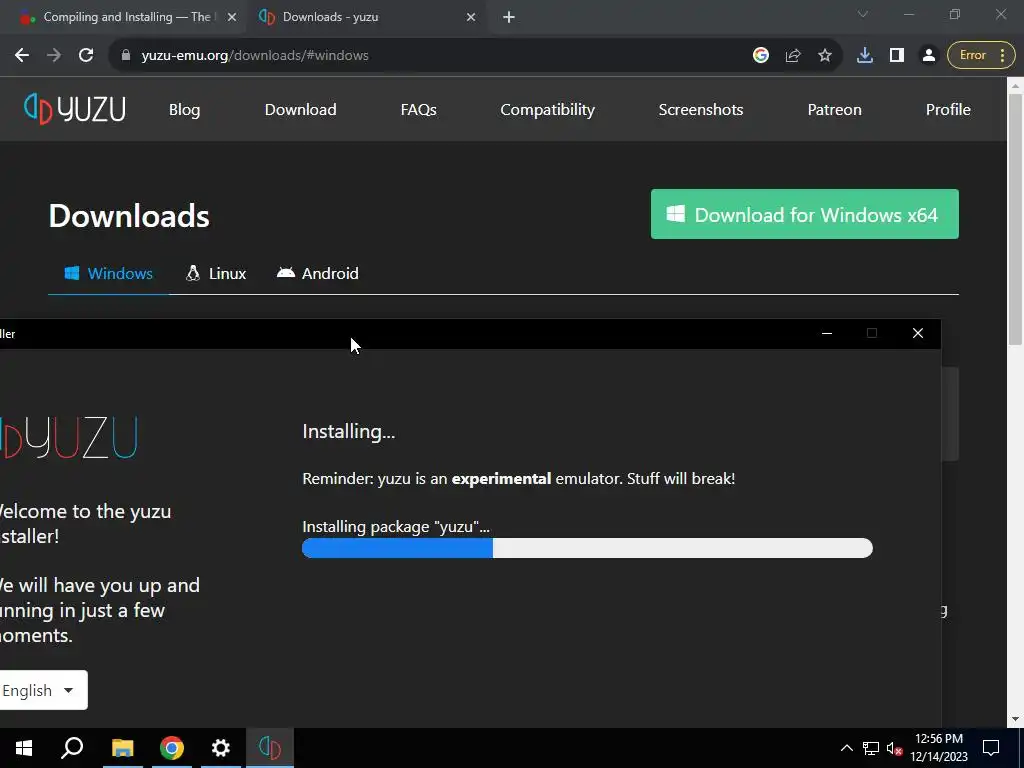Reload the yuzu downloads page

click(86, 56)
